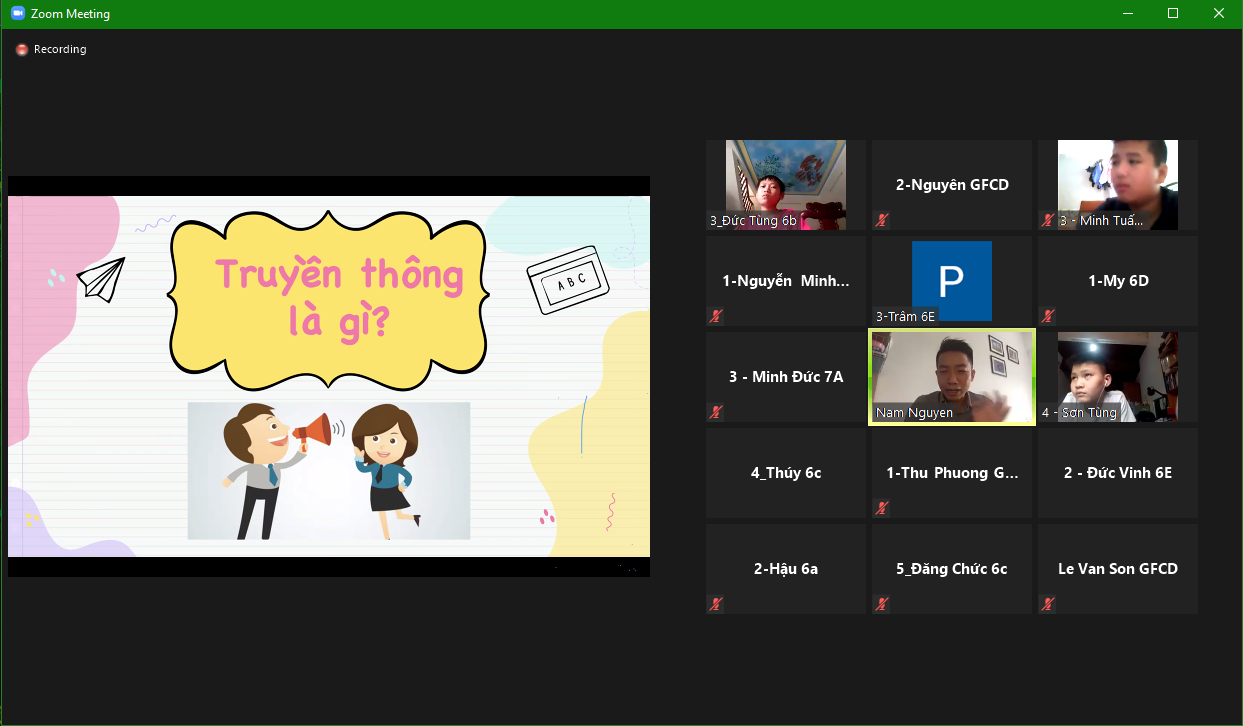Viewport: 1243px width, 726px height.
Task: Select Nam Nguyen's highlighted video tile
Action: [x=951, y=377]
